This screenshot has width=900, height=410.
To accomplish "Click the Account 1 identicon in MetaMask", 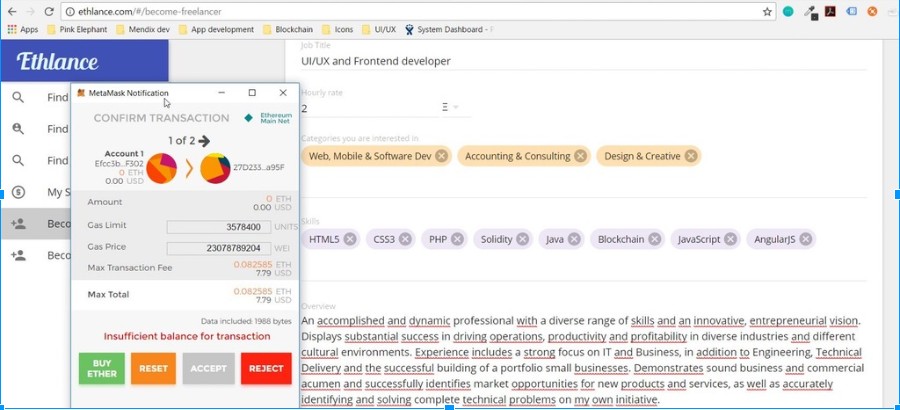I will click(161, 169).
